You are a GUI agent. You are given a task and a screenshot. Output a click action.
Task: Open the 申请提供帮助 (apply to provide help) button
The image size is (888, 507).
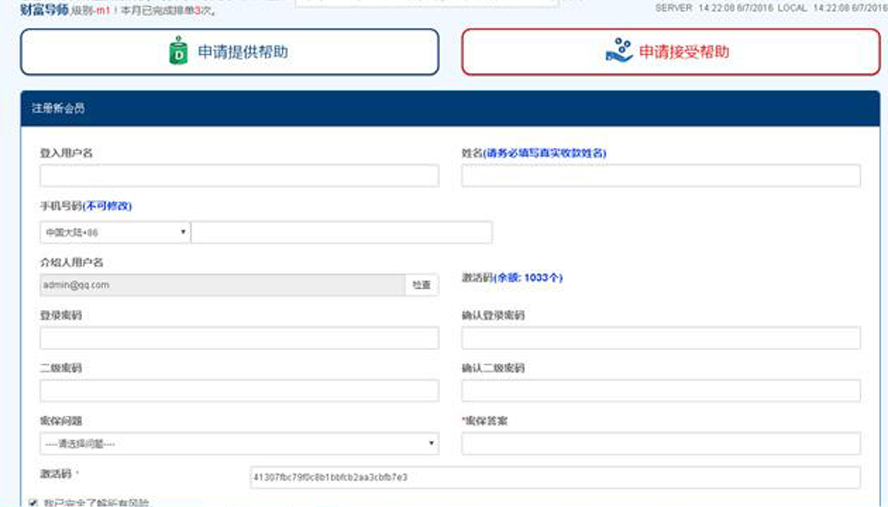(230, 52)
